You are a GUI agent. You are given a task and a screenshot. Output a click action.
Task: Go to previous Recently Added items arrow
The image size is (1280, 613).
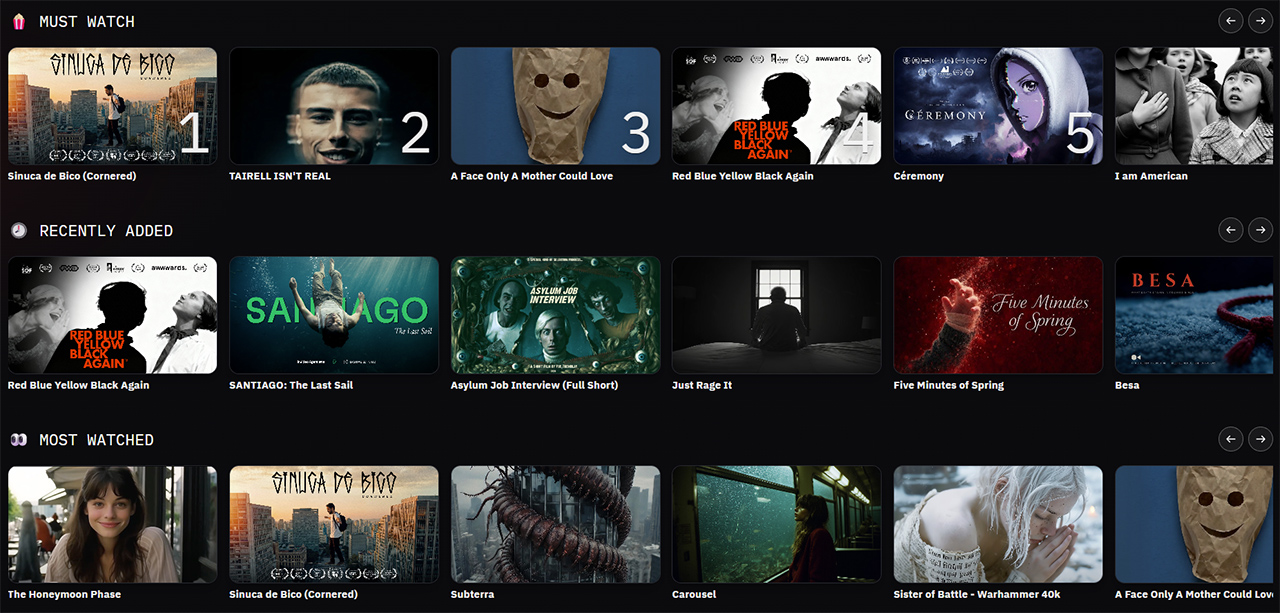1231,229
